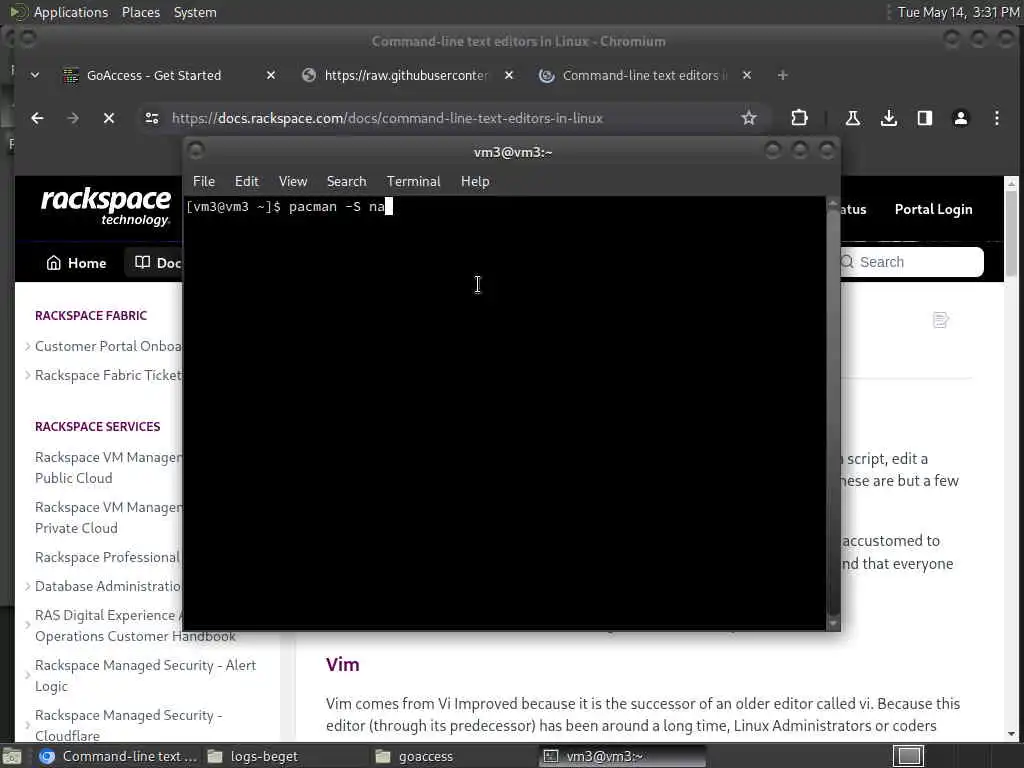Image resolution: width=1024 pixels, height=768 pixels.
Task: Click the browser page vertical scrollbar
Action: point(1011,459)
